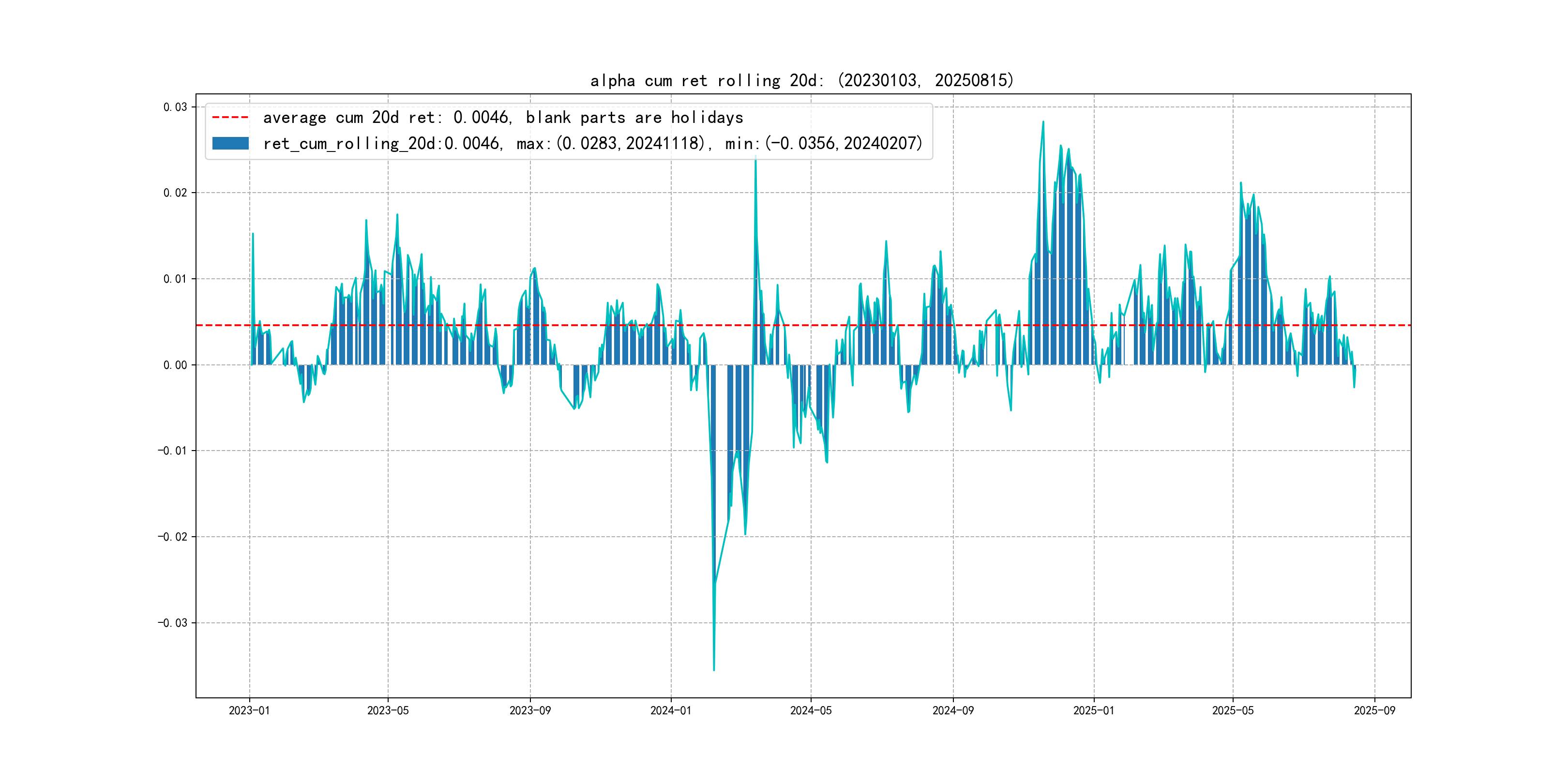Screen dimensions: 1568x784
Task: Click the 2024-01 x-axis tick label
Action: (671, 710)
